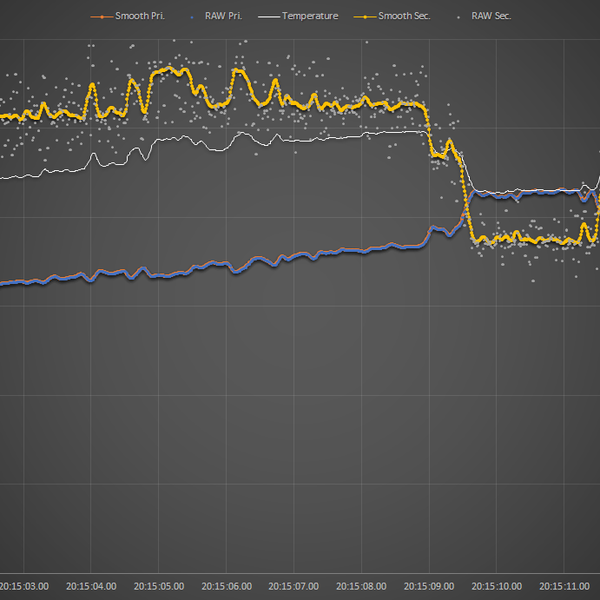Click the Smooth Pri. legend entry
Screen dimensions: 600x600
[x=127, y=16]
